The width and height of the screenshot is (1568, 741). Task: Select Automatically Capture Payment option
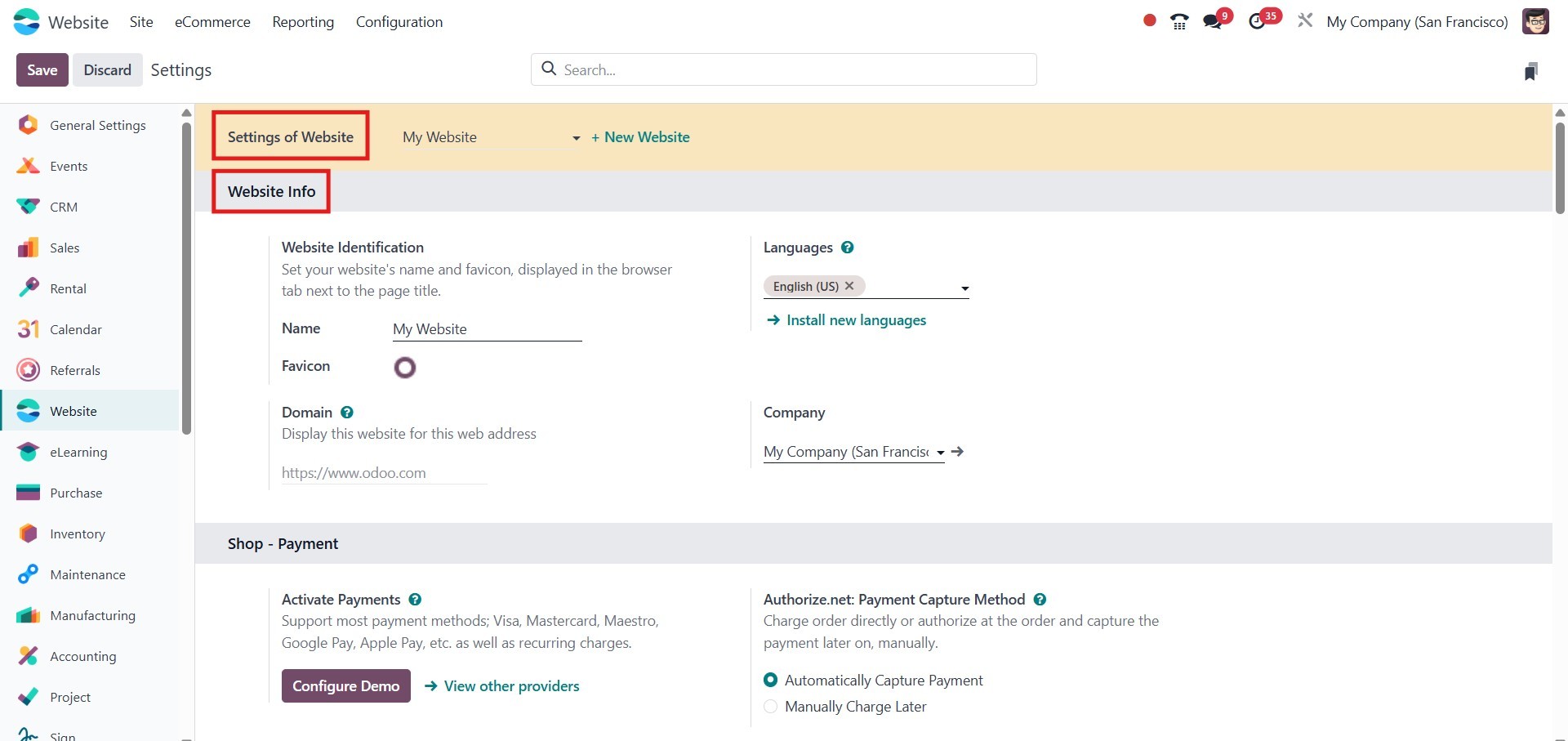(x=771, y=680)
